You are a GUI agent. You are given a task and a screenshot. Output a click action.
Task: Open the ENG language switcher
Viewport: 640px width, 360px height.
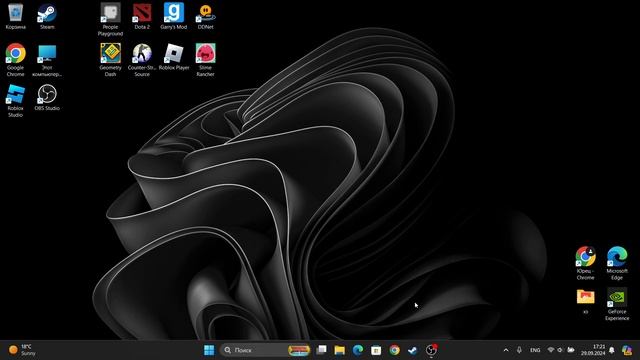point(535,350)
